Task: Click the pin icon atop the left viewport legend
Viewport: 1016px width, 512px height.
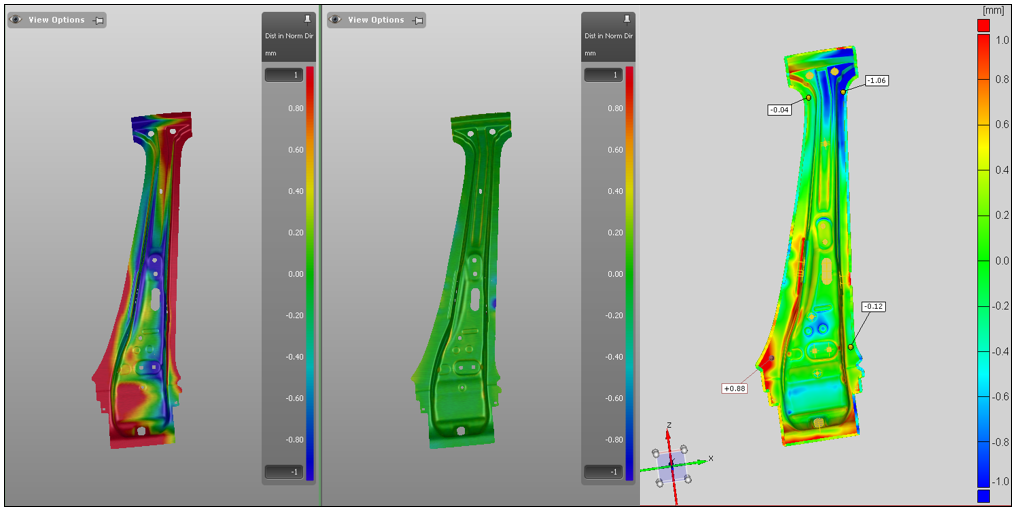Action: pos(307,19)
